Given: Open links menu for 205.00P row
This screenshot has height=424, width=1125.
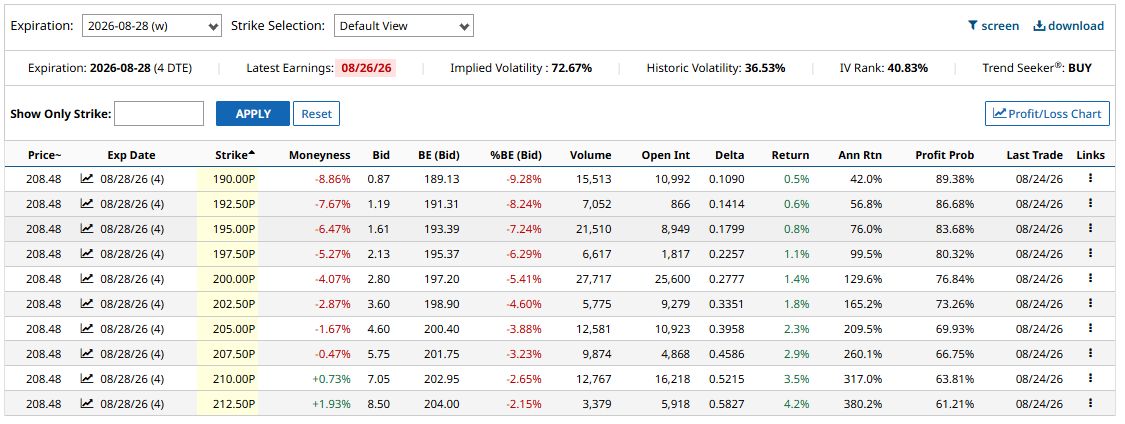Looking at the screenshot, I should (1090, 328).
